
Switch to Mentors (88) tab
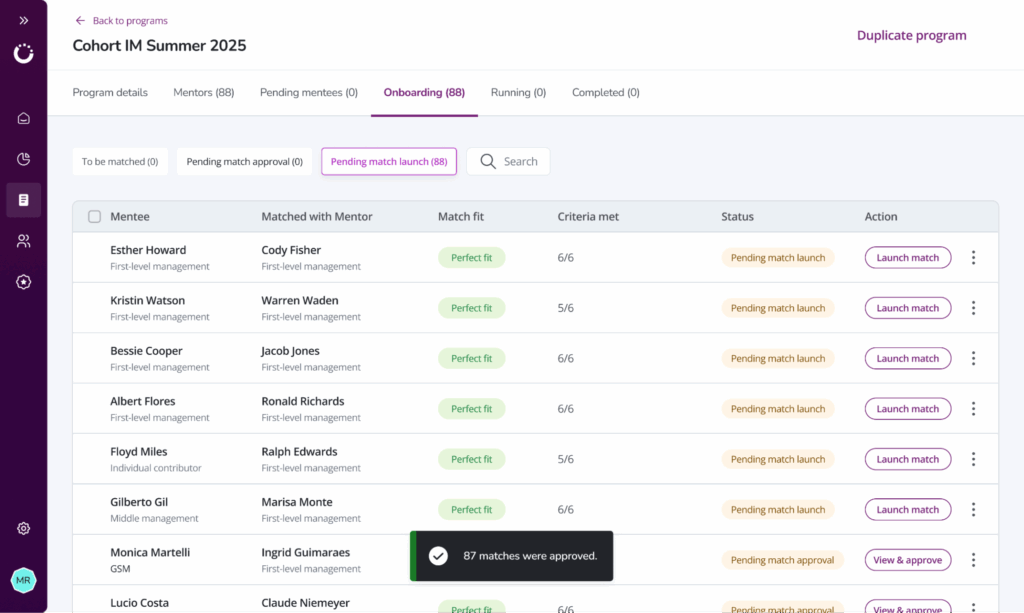[x=204, y=92]
